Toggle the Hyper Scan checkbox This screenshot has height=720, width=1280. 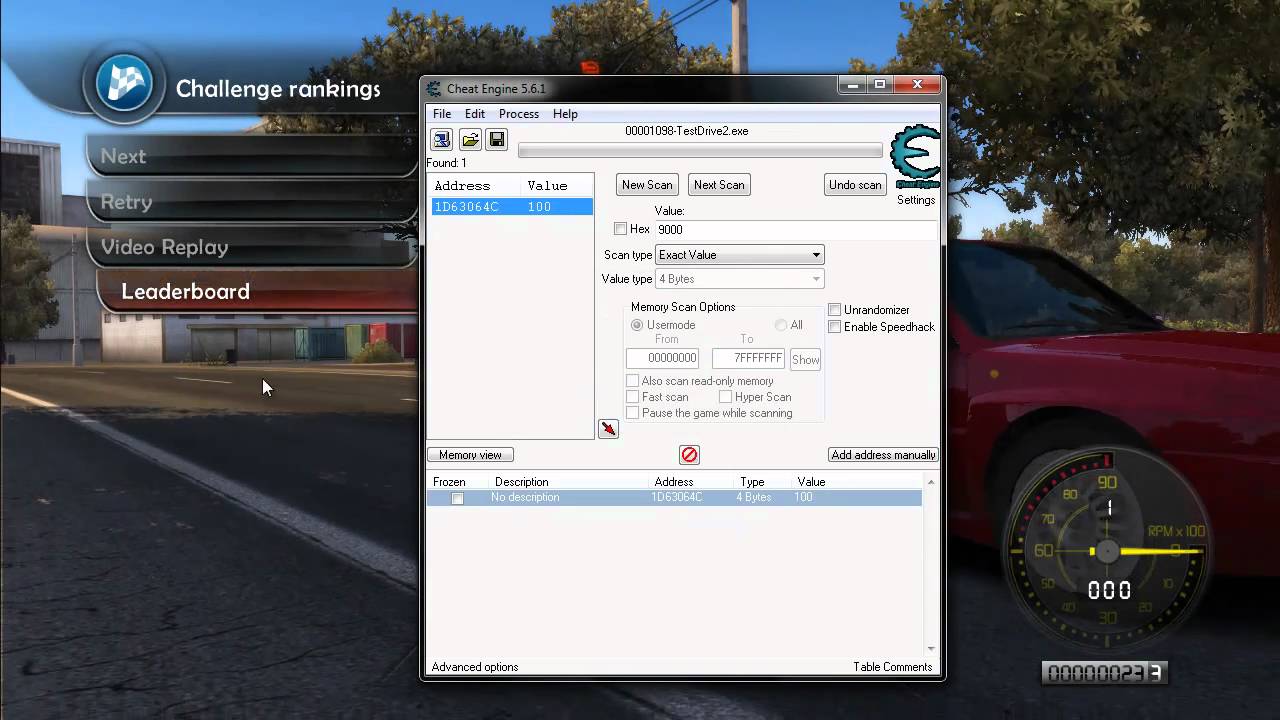point(725,397)
